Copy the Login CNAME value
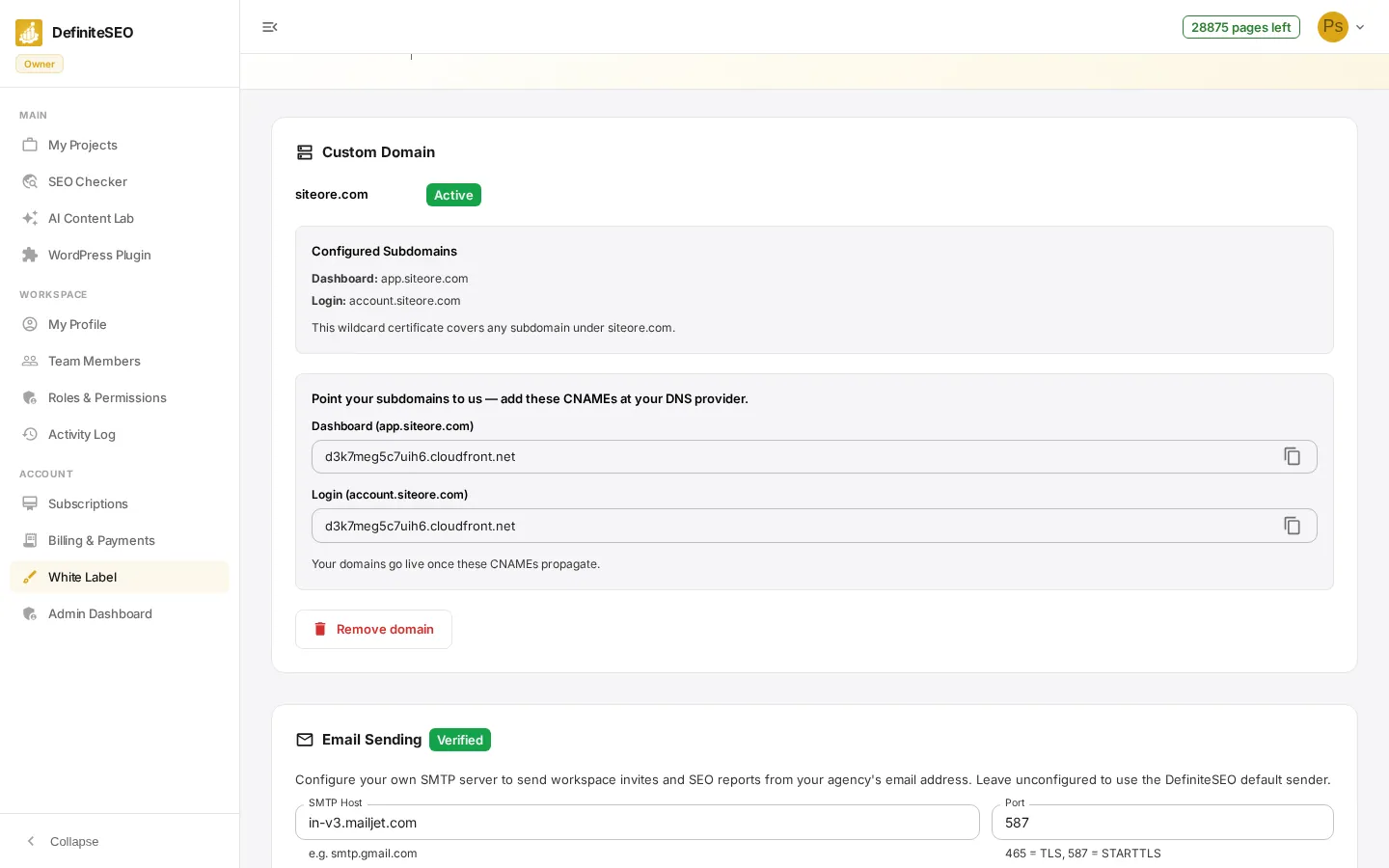This screenshot has height=868, width=1389. (1293, 526)
